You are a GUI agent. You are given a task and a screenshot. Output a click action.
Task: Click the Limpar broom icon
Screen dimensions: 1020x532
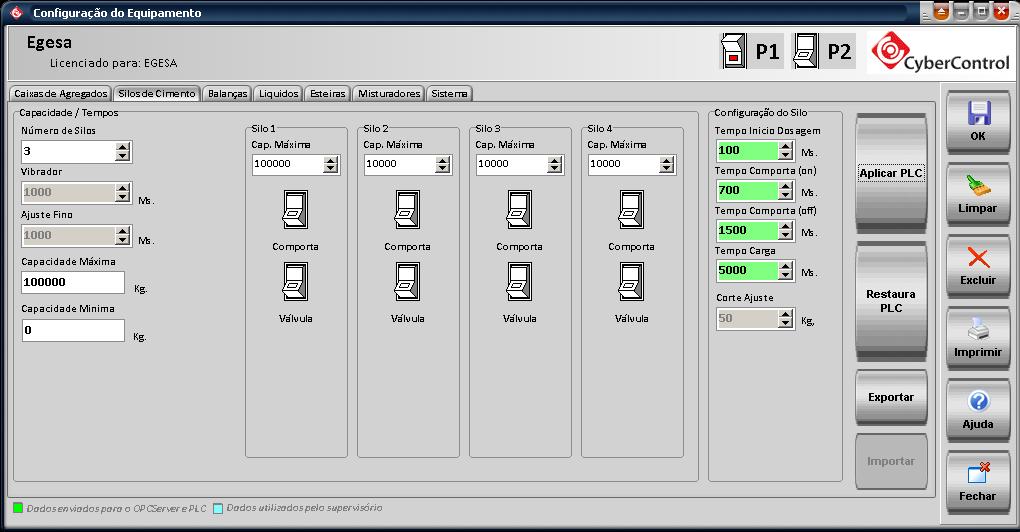(978, 185)
